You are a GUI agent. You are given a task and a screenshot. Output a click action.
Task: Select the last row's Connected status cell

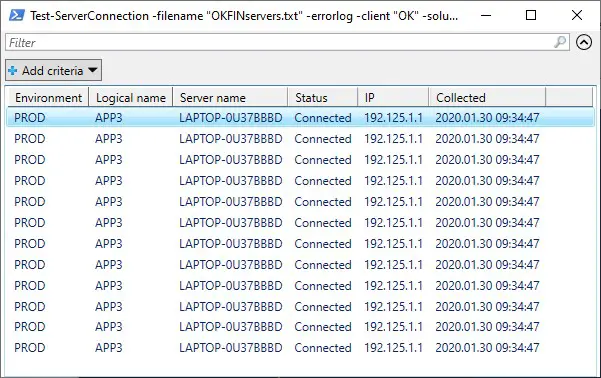[323, 347]
